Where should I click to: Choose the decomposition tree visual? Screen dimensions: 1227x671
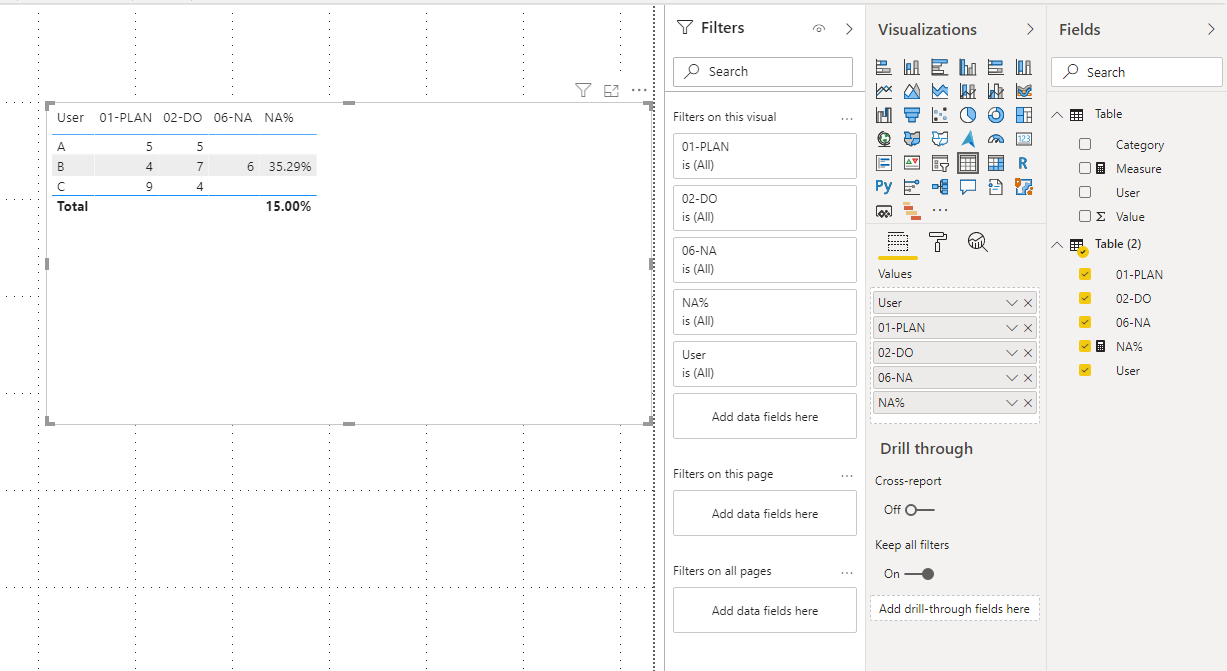[940, 186]
